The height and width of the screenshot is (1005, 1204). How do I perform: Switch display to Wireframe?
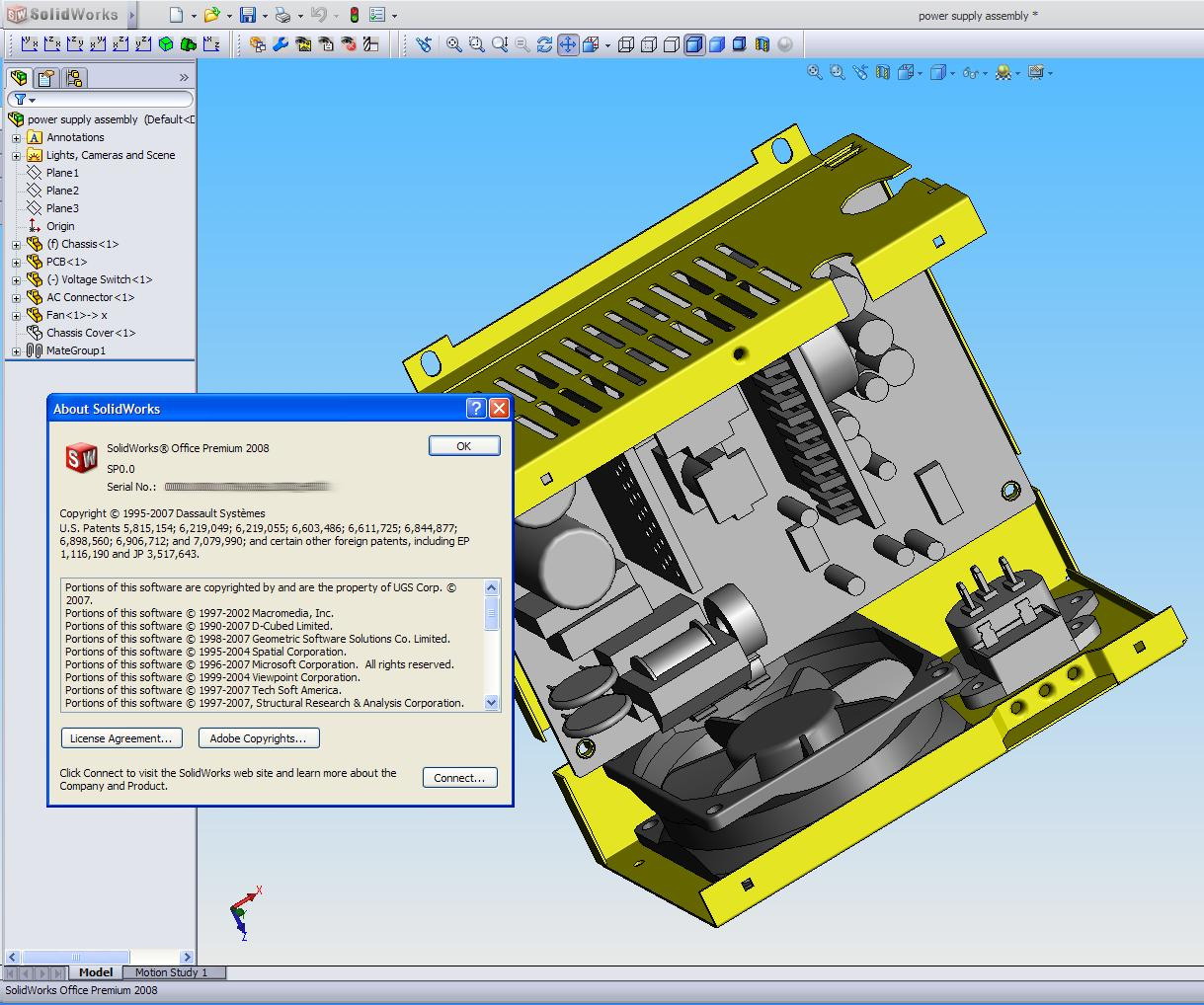626,44
